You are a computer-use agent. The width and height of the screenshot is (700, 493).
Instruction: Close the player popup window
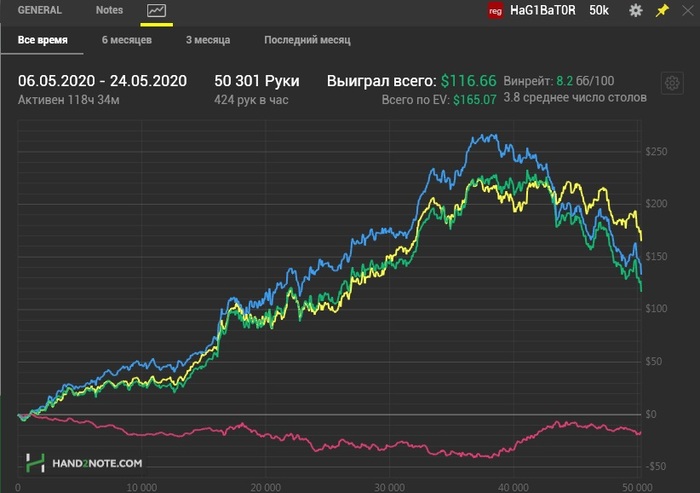pyautogui.click(x=688, y=10)
